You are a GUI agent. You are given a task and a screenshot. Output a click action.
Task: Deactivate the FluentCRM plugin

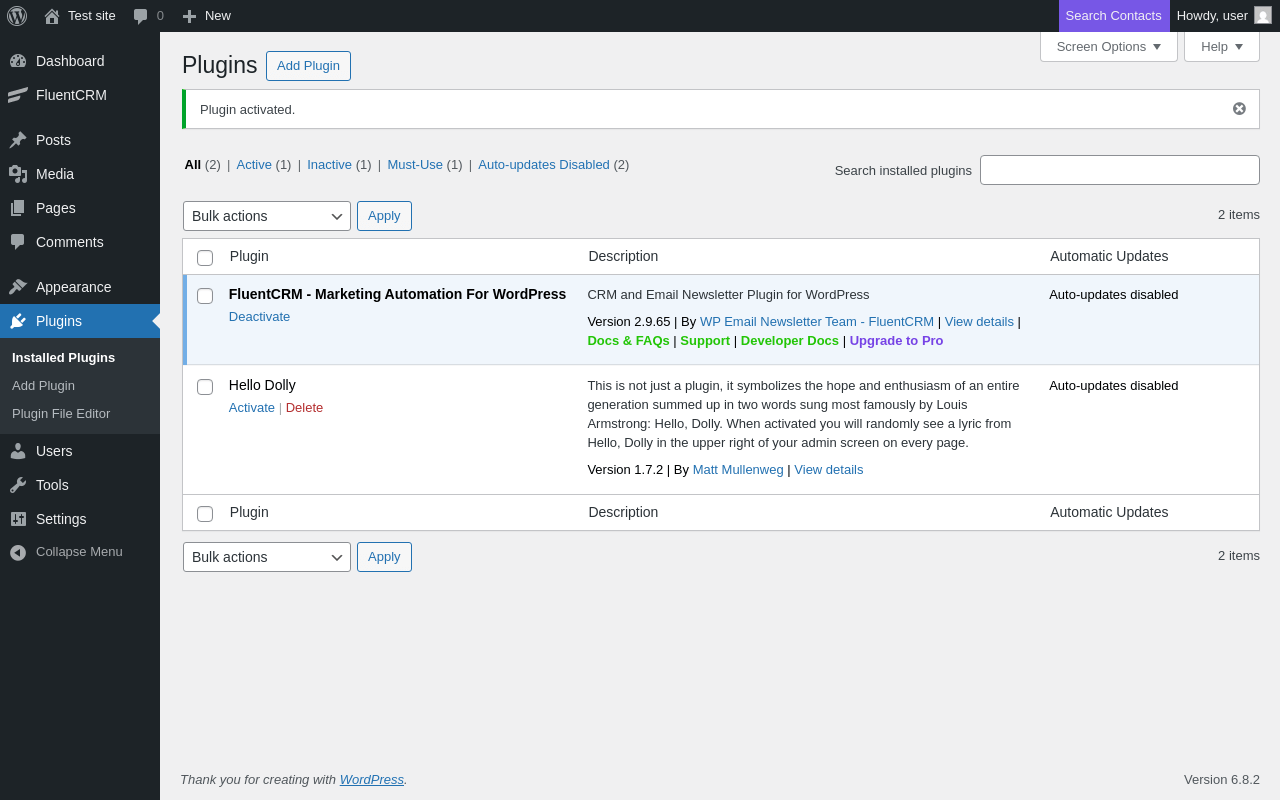tap(259, 317)
